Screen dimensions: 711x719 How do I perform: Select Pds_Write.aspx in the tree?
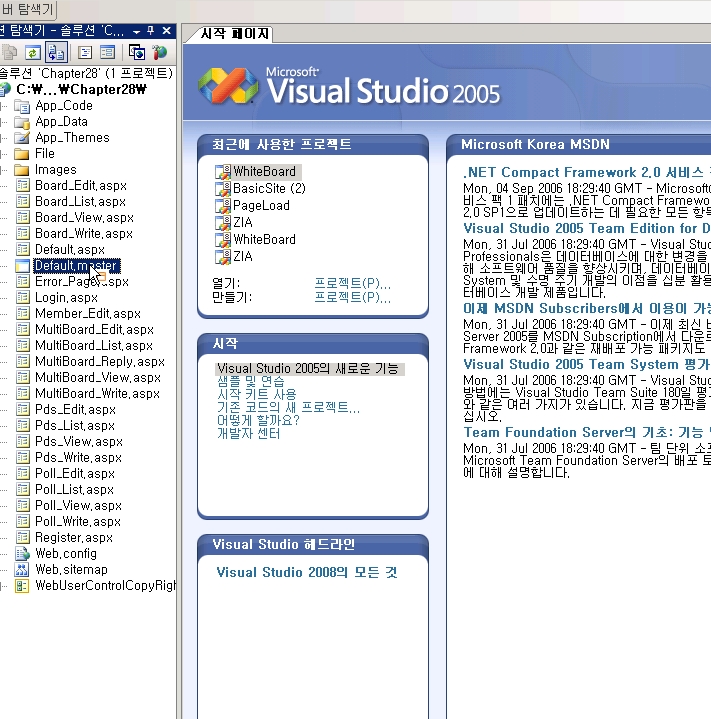[78, 458]
